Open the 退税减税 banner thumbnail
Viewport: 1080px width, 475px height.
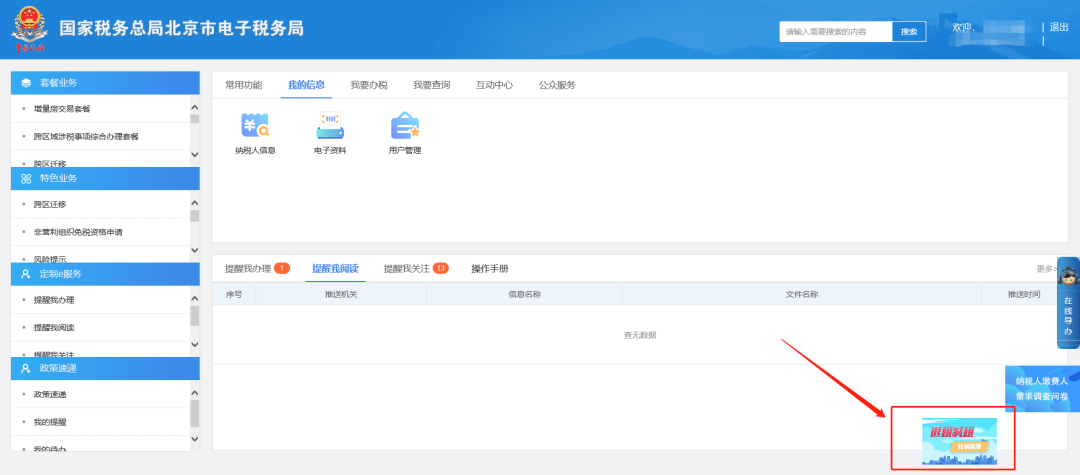(x=959, y=441)
